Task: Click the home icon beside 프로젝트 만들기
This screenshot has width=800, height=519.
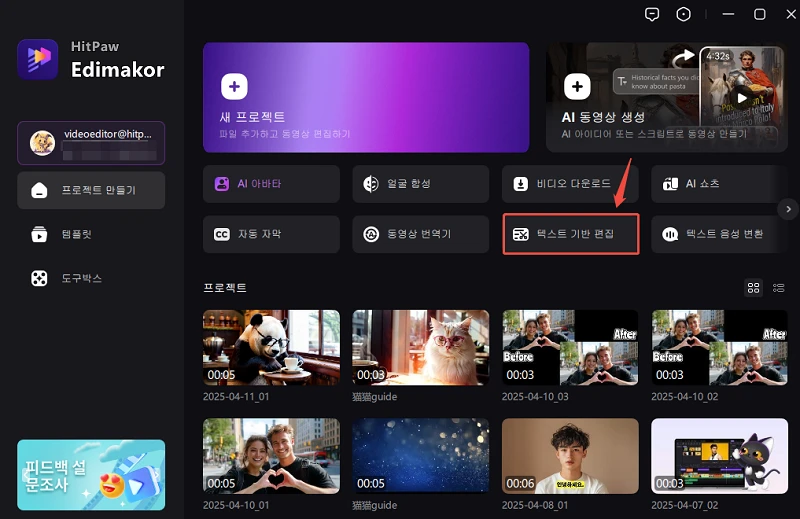Action: click(39, 190)
